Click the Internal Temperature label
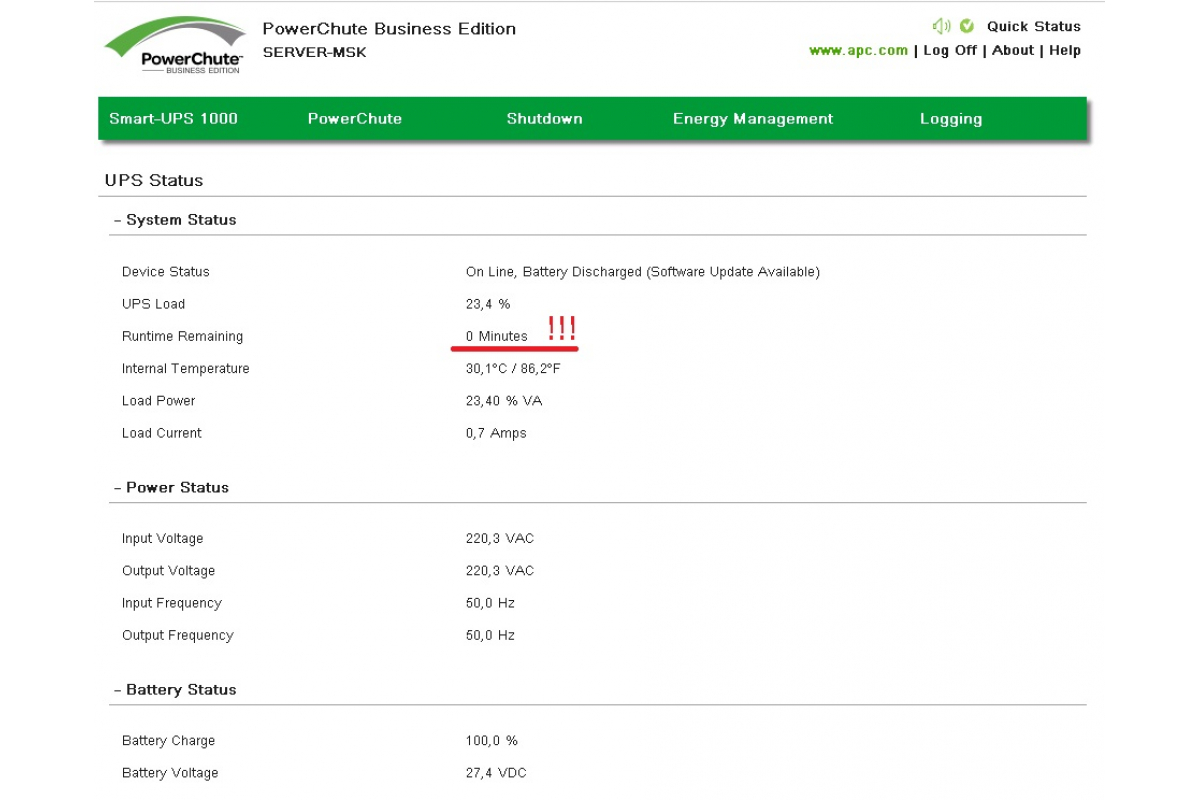This screenshot has width=1200, height=800. pos(186,369)
